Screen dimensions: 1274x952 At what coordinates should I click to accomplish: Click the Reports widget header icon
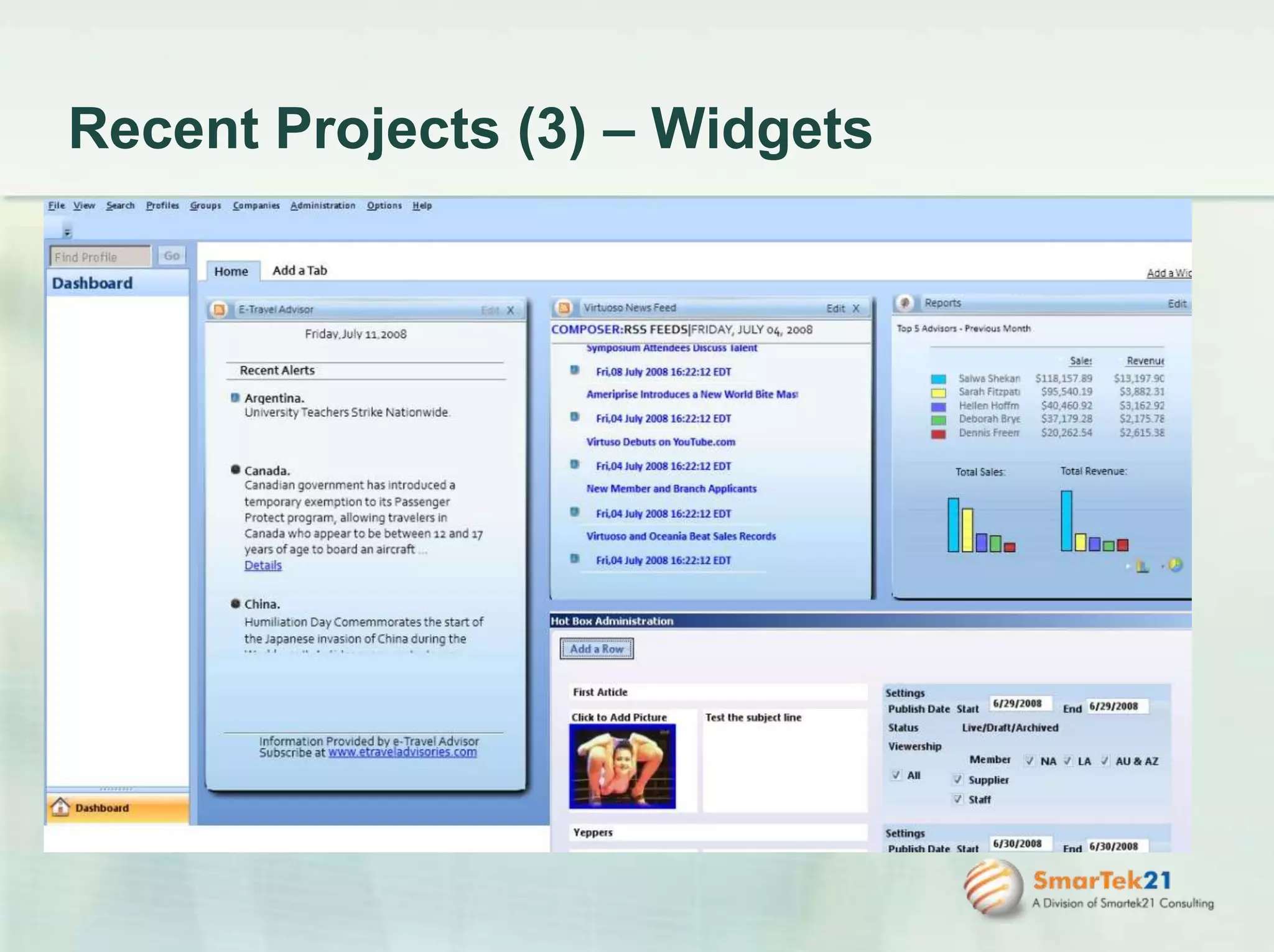tap(905, 303)
